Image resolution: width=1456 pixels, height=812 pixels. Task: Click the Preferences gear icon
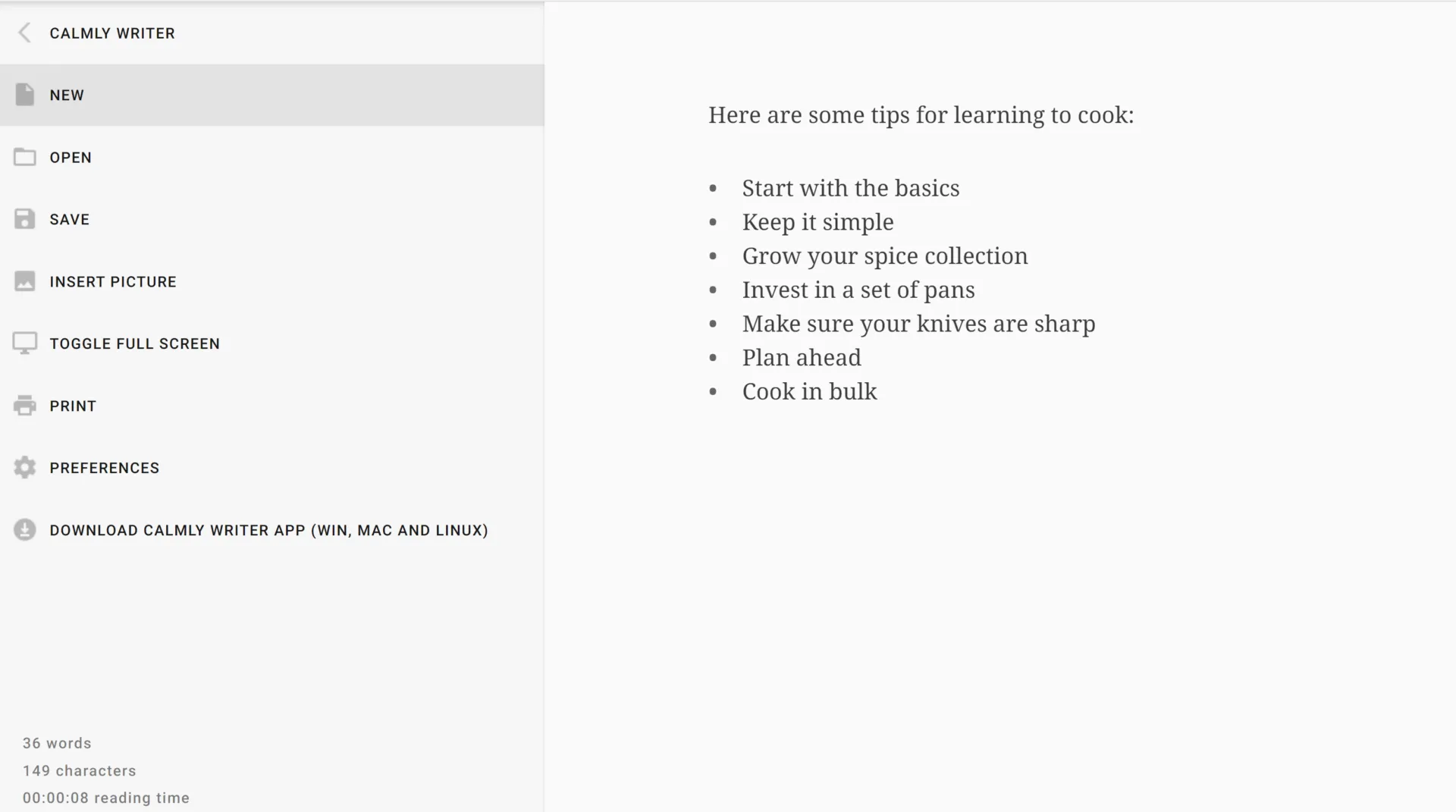point(24,468)
